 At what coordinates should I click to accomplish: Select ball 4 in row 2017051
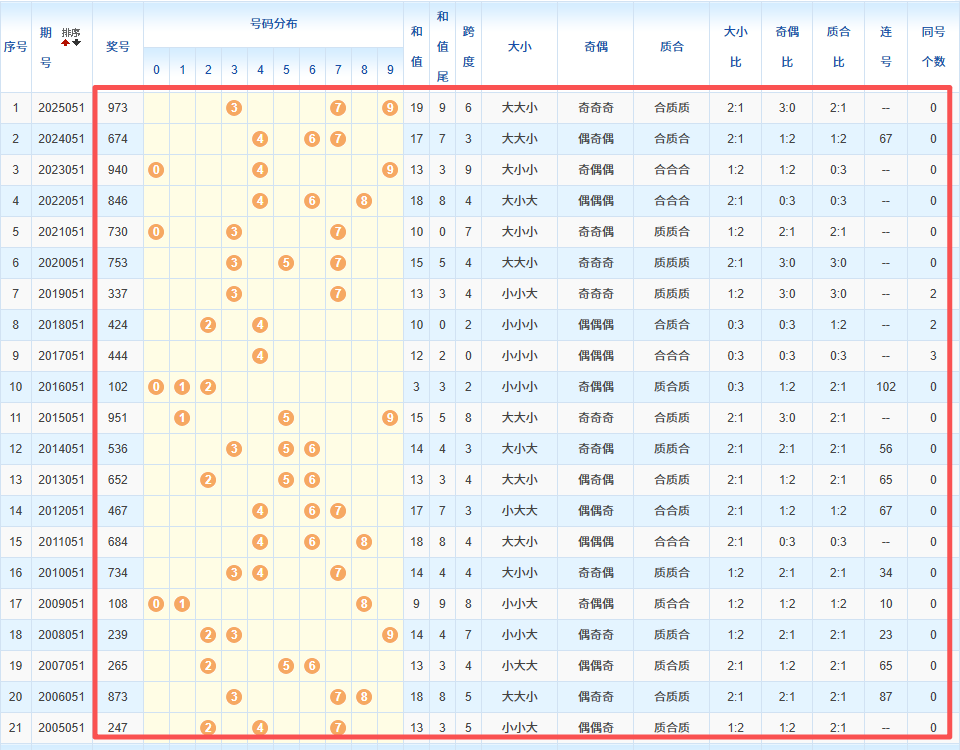pos(259,355)
